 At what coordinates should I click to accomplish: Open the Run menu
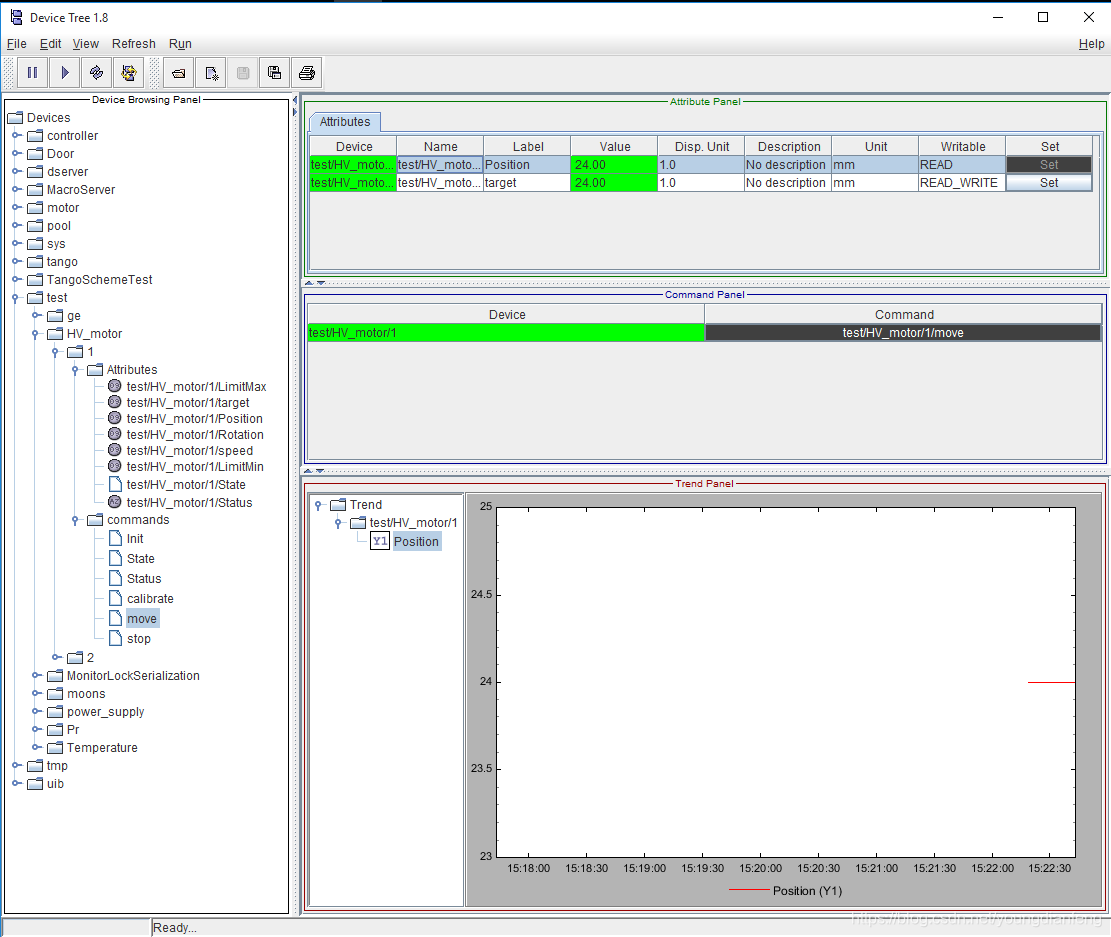point(180,44)
